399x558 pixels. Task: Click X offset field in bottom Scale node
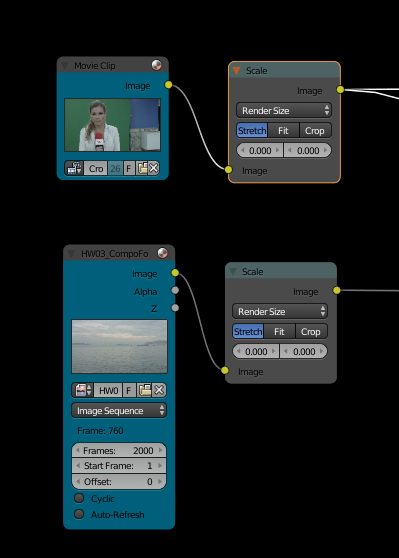[x=256, y=352]
